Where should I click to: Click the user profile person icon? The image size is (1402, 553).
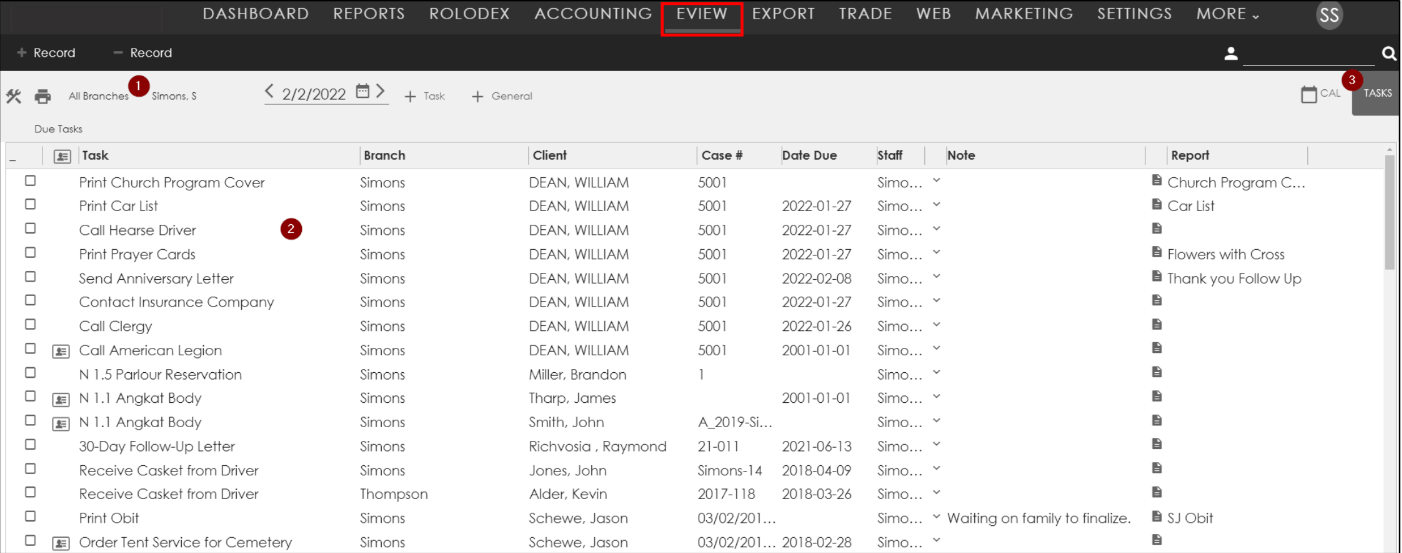pos(1231,54)
